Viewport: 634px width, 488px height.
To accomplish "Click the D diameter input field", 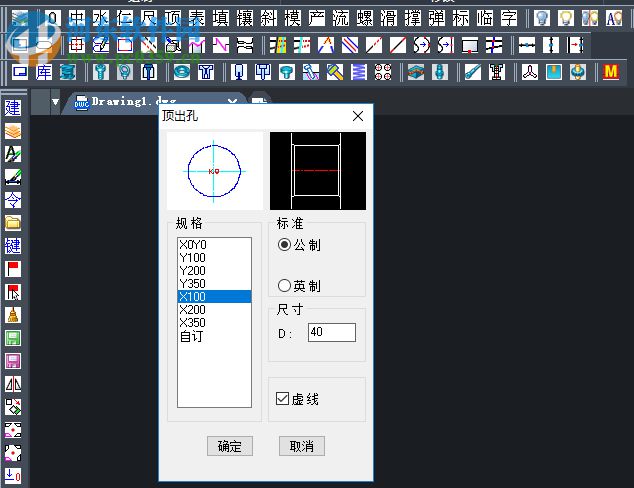I will click(332, 332).
